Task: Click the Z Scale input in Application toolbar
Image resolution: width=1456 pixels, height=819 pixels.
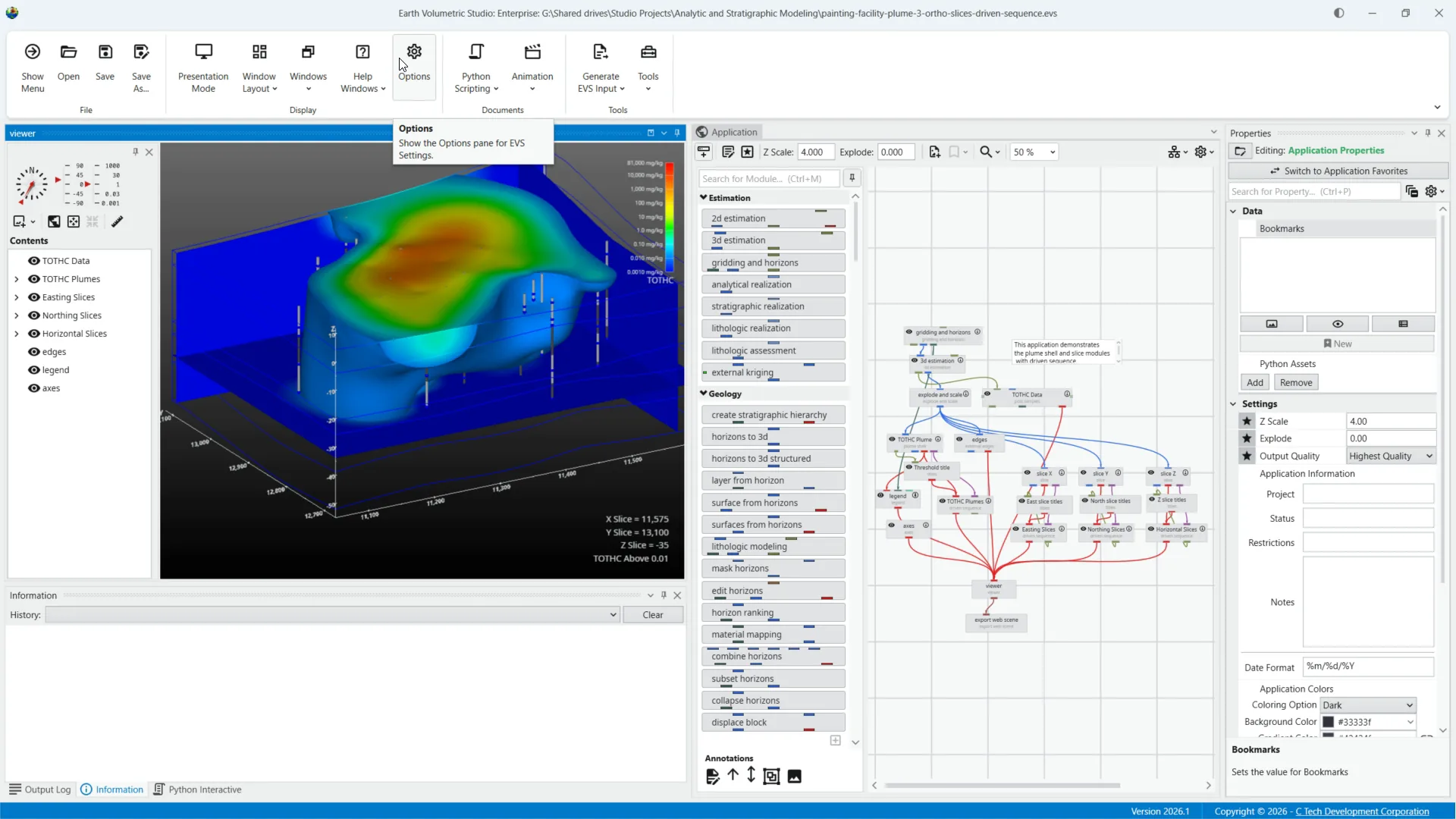Action: pyautogui.click(x=815, y=152)
